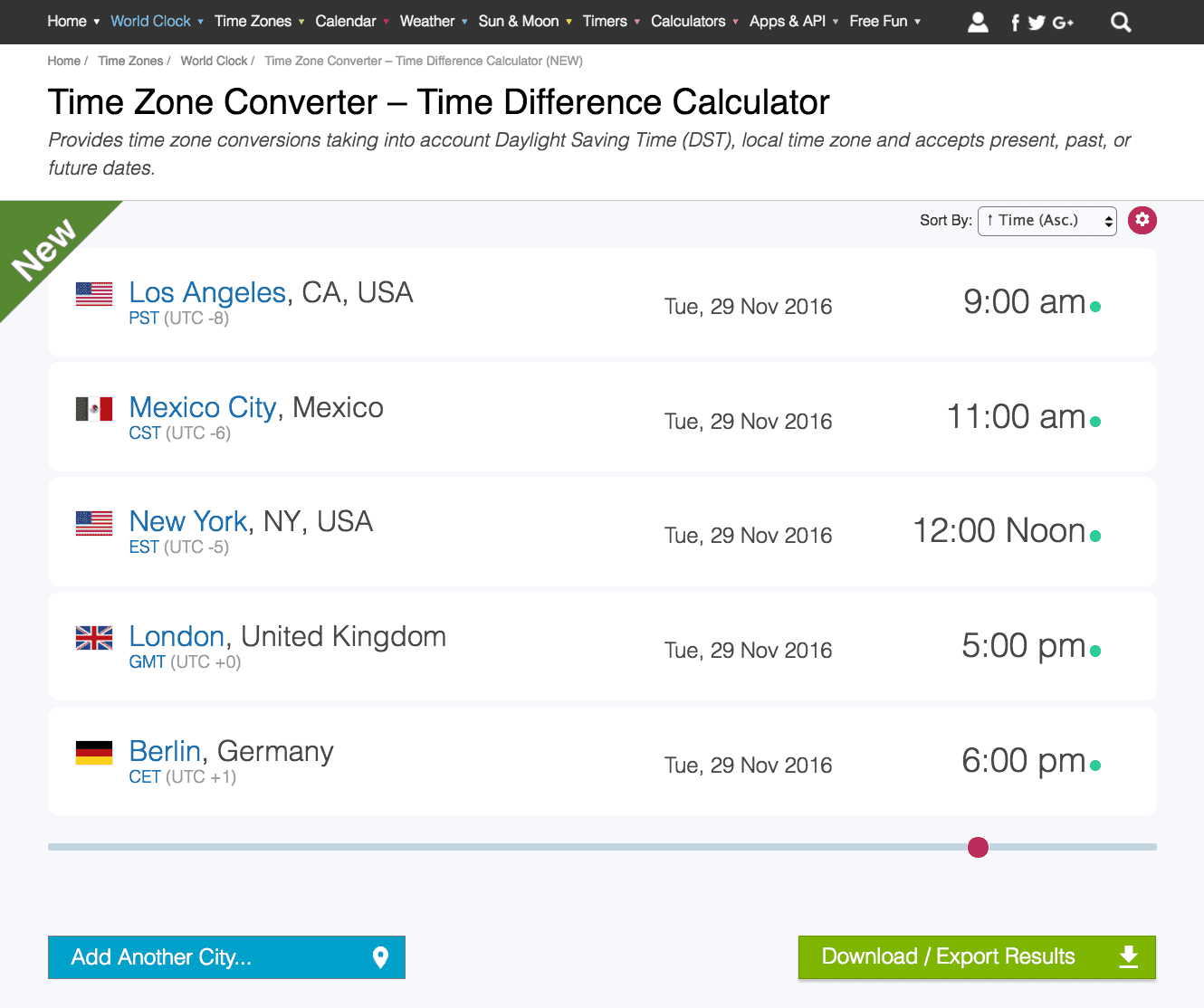Screen dimensions: 1204x1008
Task: Click the German flag next to Berlin
Action: (x=94, y=753)
